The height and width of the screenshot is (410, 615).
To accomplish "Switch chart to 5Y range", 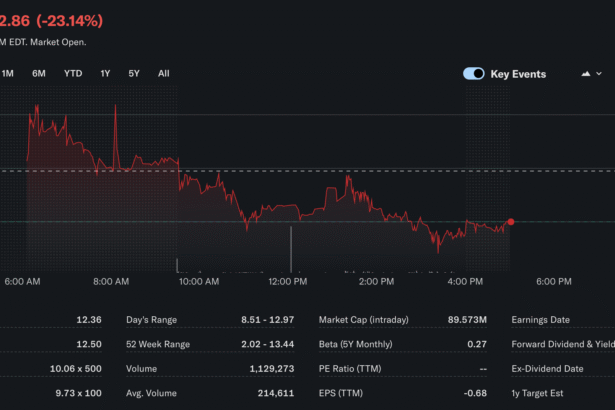I will [x=134, y=73].
